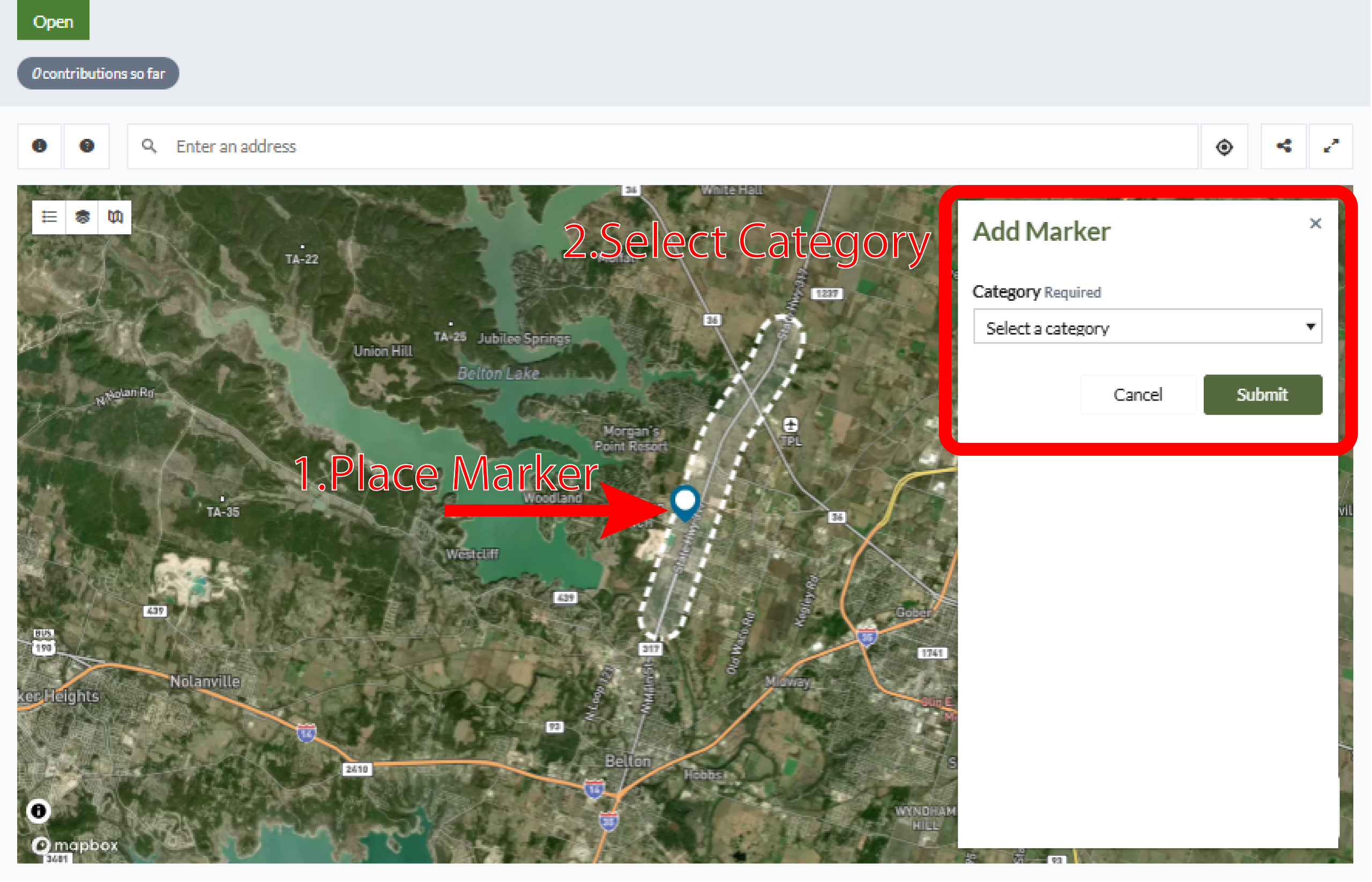Click the locate-me crosshair icon
The height and width of the screenshot is (882, 1372).
click(1225, 147)
